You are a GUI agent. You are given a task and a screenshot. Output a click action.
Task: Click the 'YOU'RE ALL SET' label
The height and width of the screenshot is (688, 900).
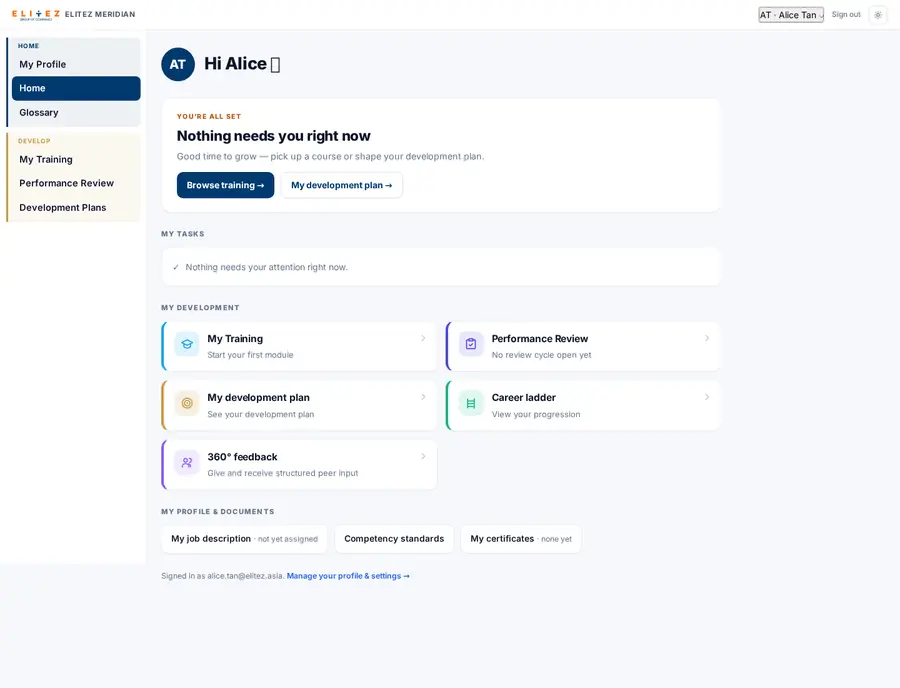(x=209, y=116)
